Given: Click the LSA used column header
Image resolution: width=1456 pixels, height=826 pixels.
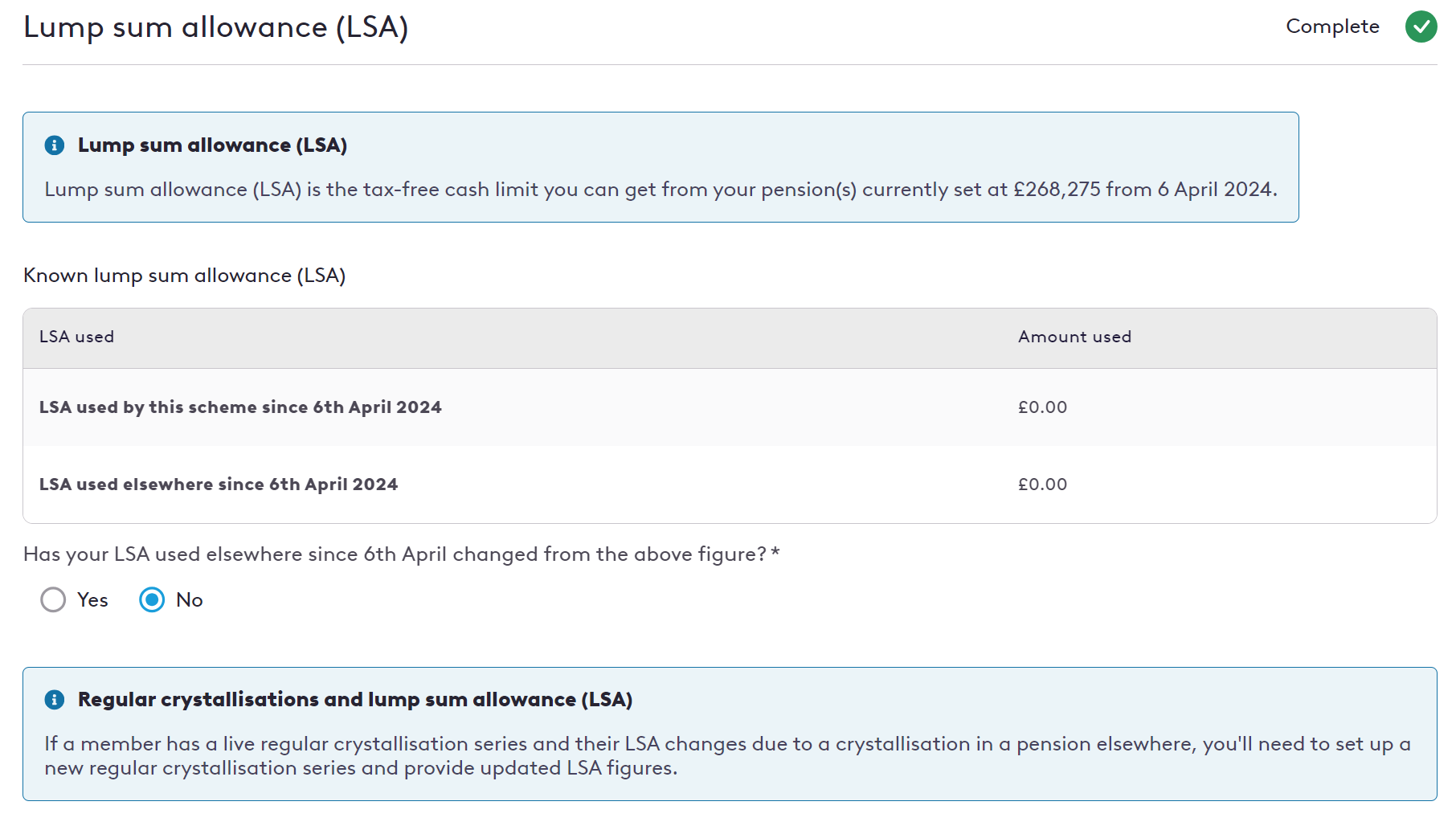Looking at the screenshot, I should pyautogui.click(x=77, y=337).
